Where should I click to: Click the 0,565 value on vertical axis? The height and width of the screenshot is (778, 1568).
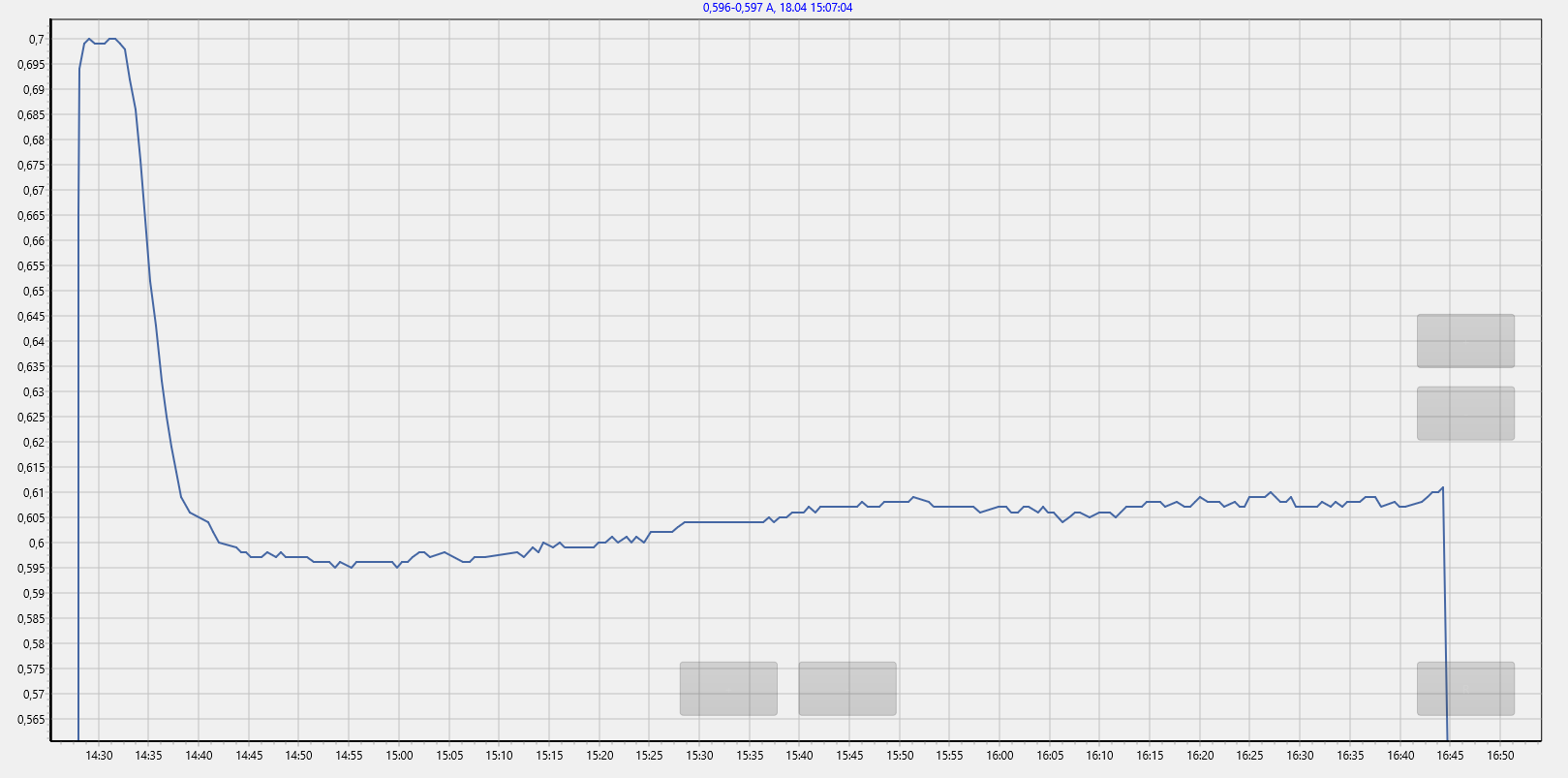coord(31,720)
